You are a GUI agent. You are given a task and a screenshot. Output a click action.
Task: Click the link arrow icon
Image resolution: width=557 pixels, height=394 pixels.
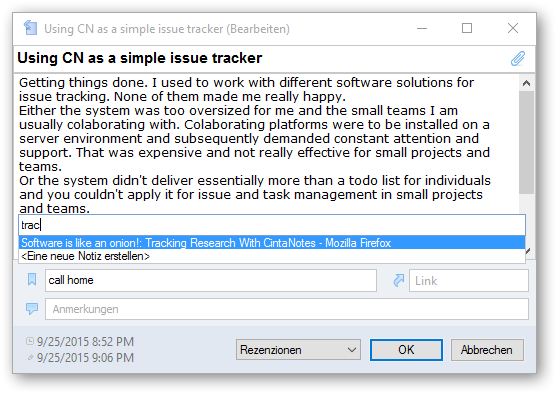pyautogui.click(x=399, y=280)
